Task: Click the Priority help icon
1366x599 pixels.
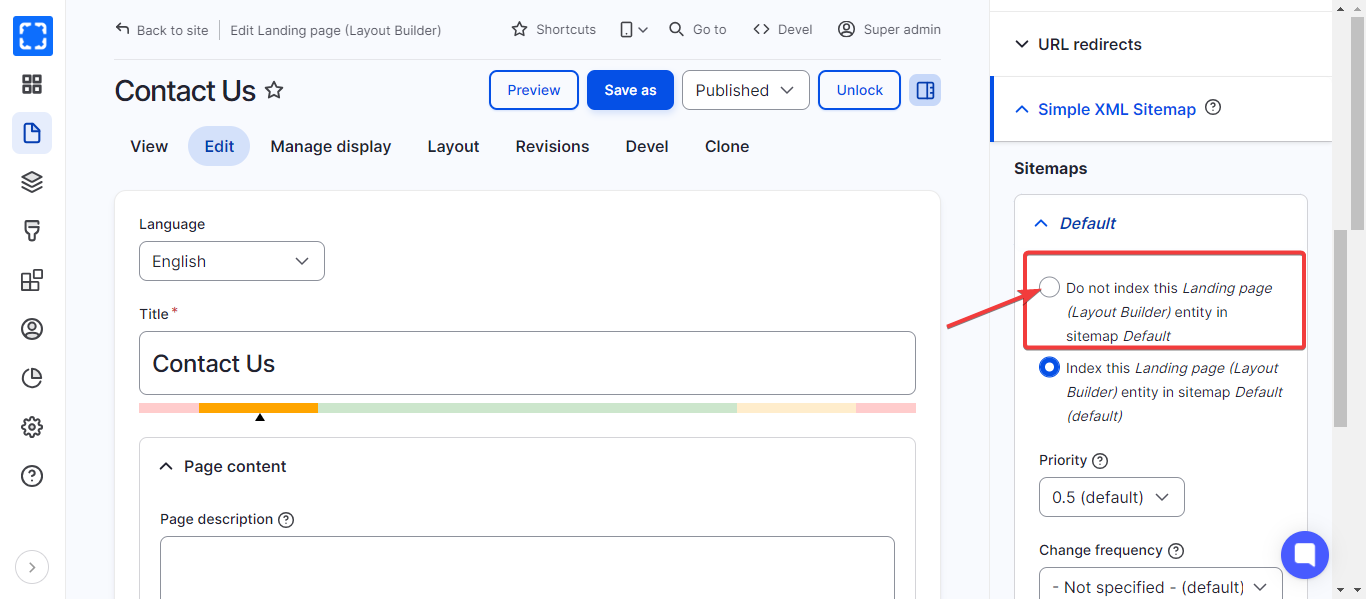Action: pyautogui.click(x=1100, y=461)
